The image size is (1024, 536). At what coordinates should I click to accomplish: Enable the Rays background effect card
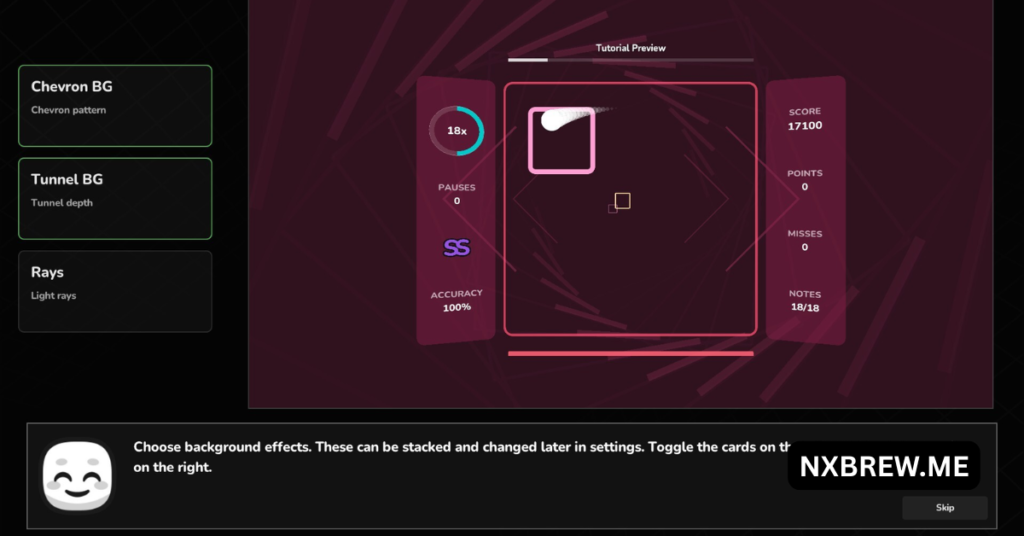point(115,291)
